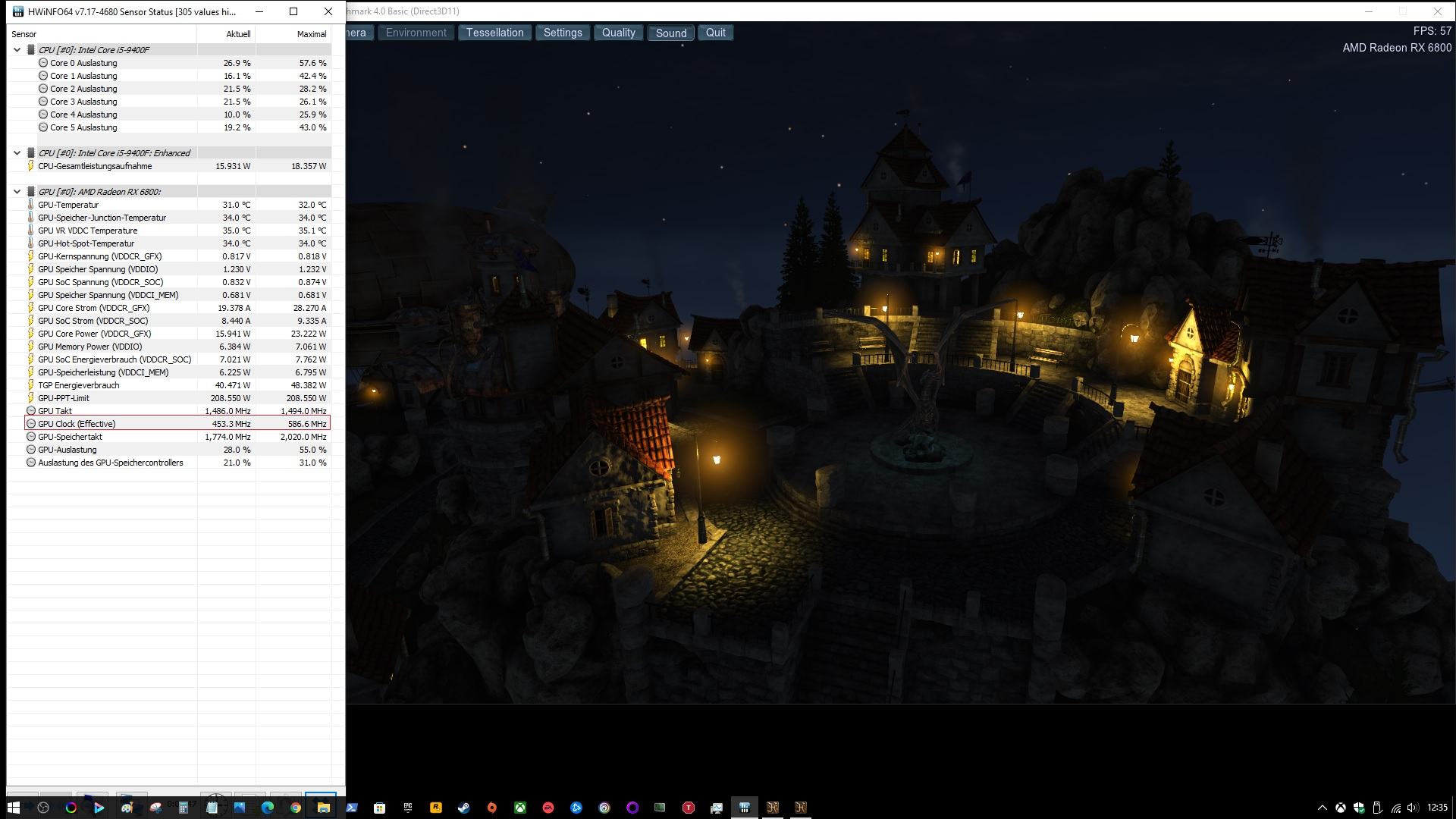Open Rockstar Games Launcher taskbar icon
The height and width of the screenshot is (819, 1456).
[x=435, y=808]
